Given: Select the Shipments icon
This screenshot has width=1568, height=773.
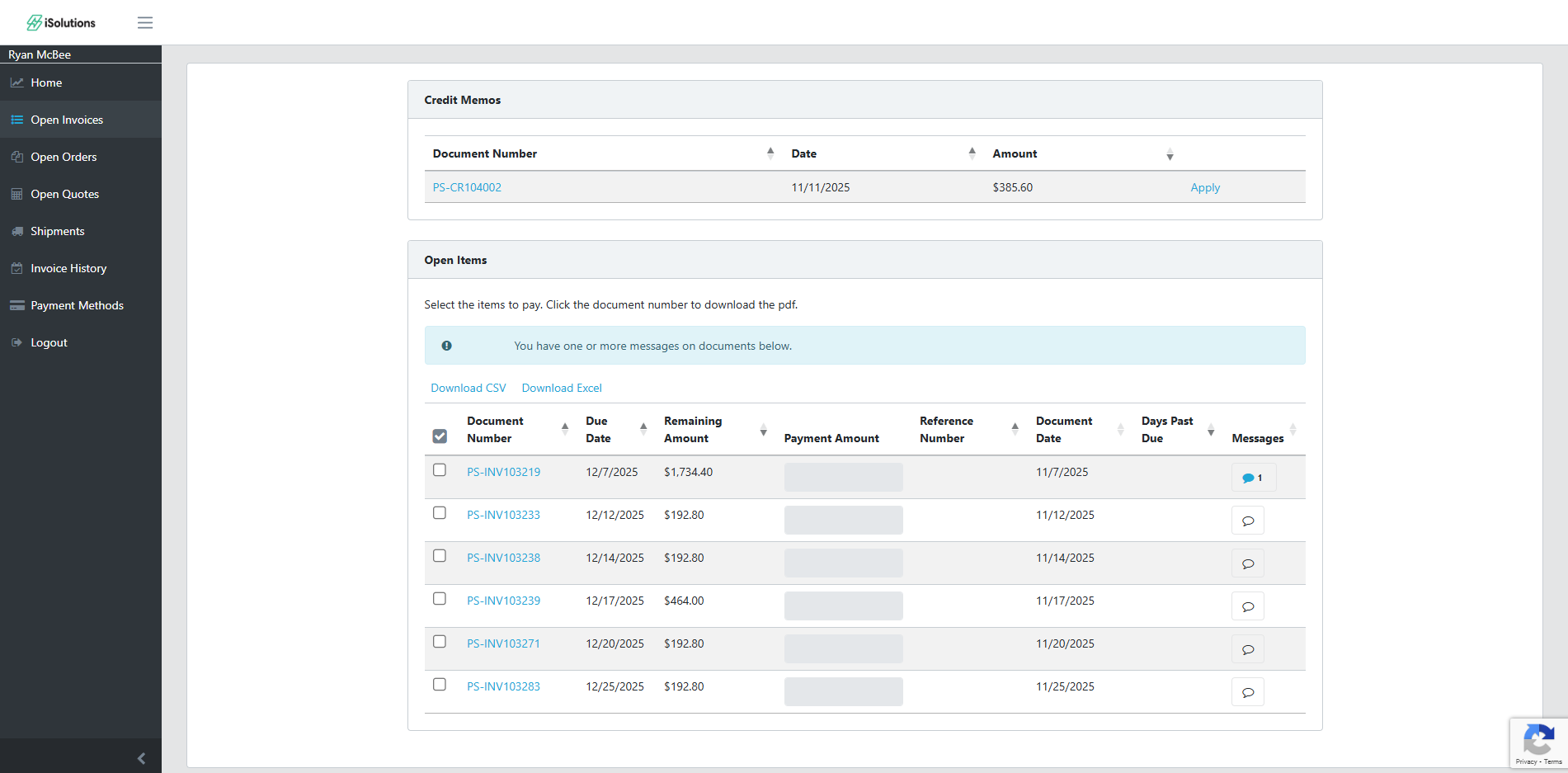Looking at the screenshot, I should point(17,231).
